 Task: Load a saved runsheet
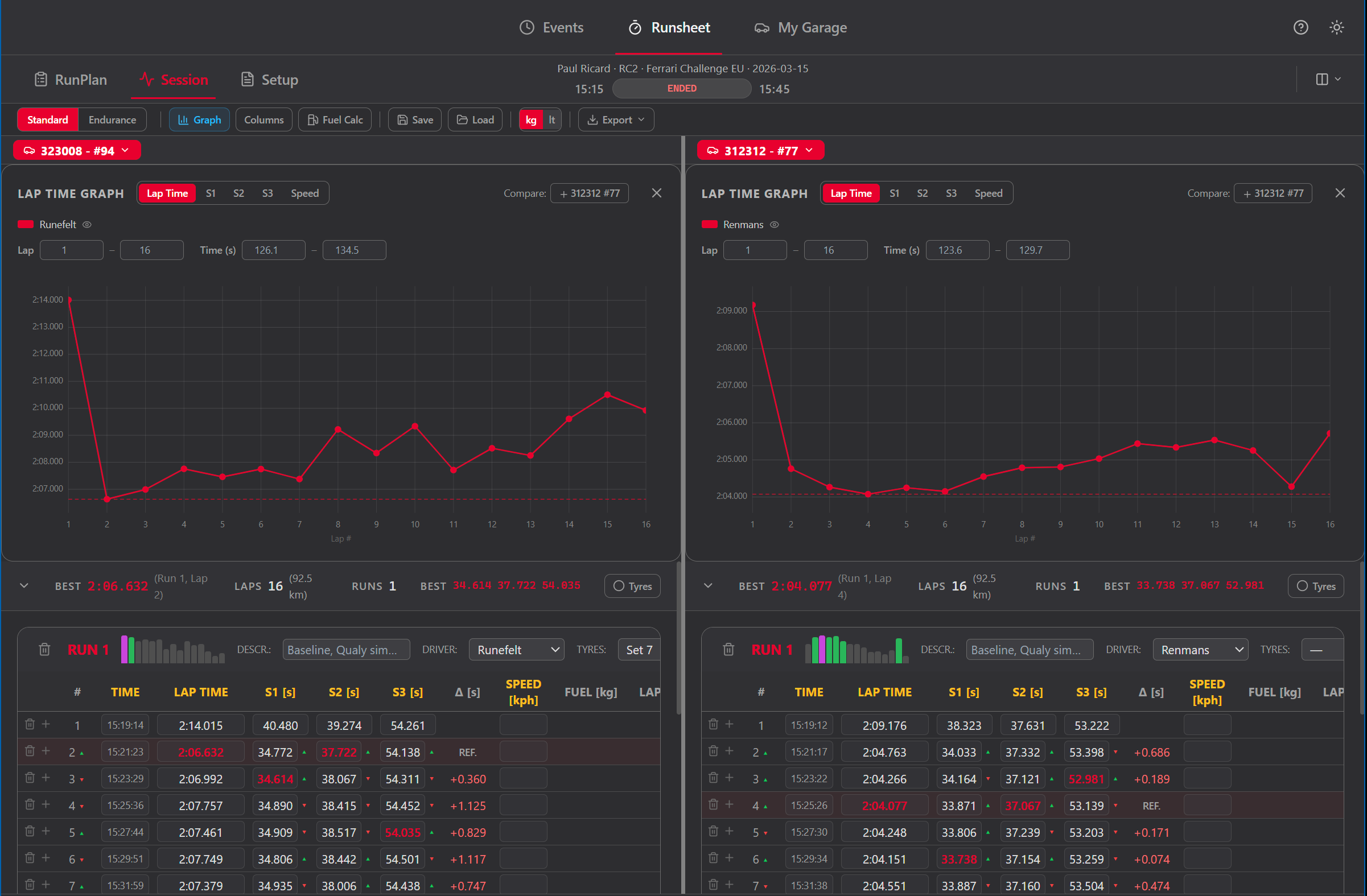tap(475, 119)
